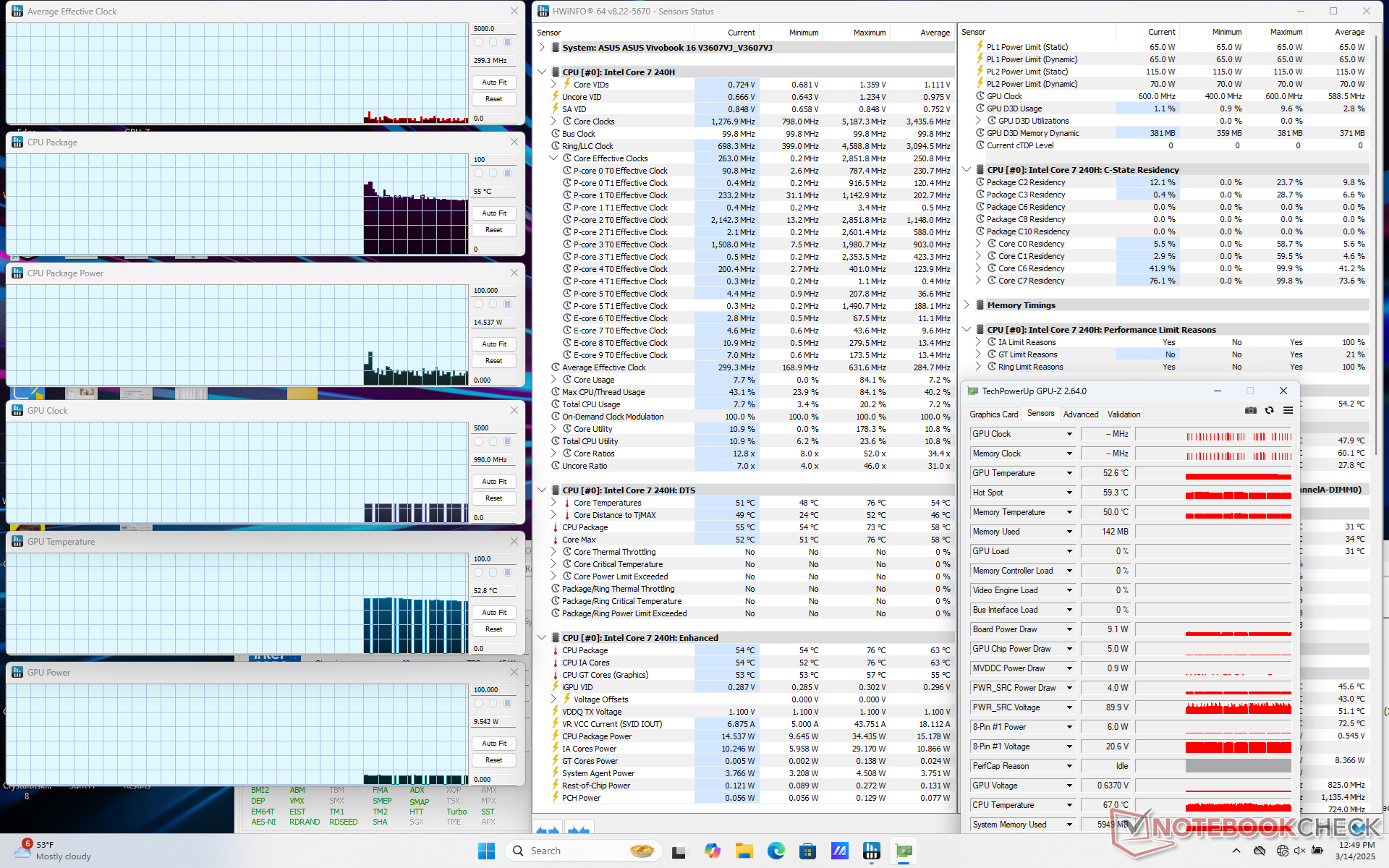1389x868 pixels.
Task: Click GPU Temperature graph window title icon
Action: [x=17, y=541]
